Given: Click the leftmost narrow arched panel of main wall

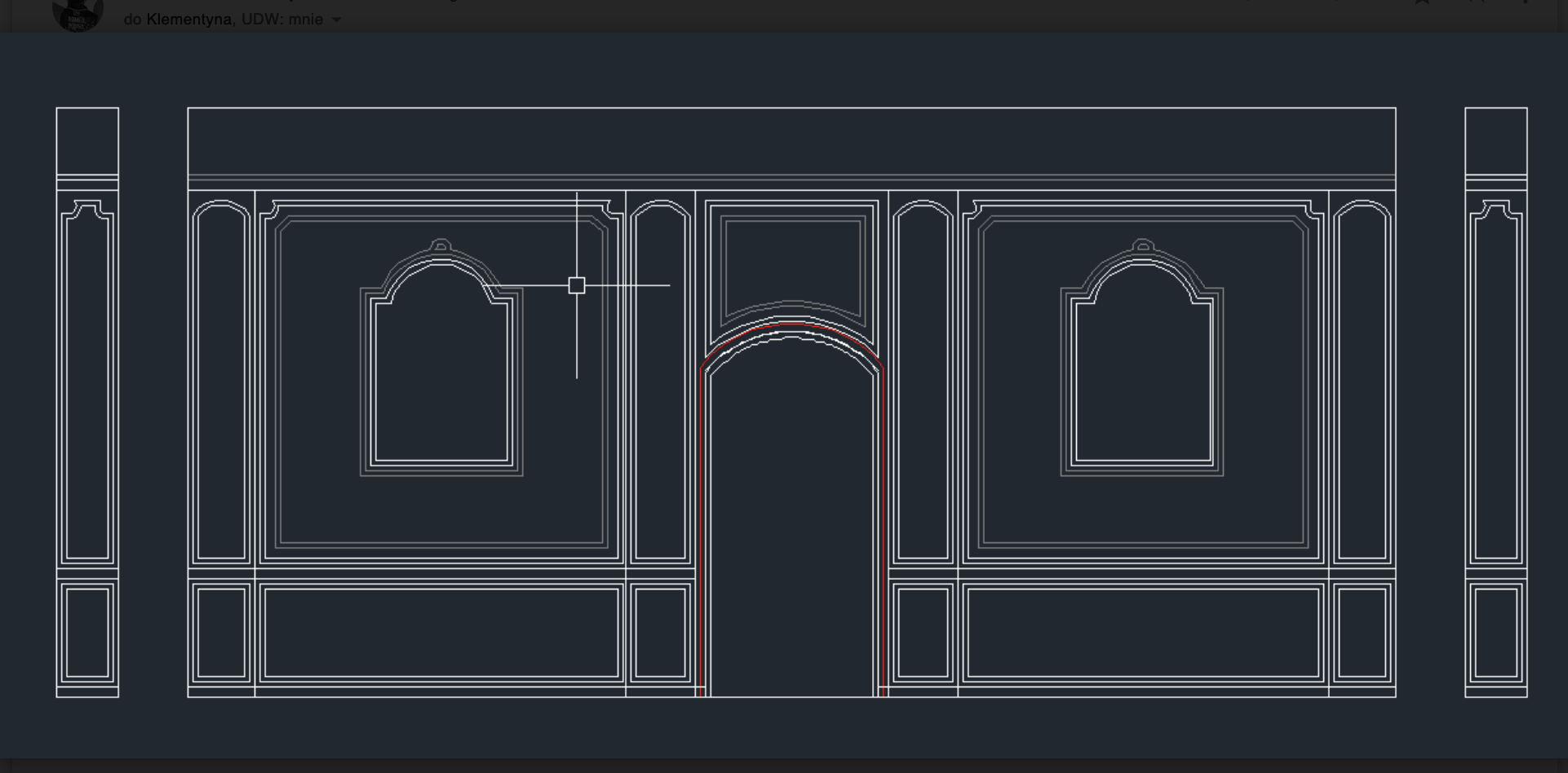Looking at the screenshot, I should point(221,383).
